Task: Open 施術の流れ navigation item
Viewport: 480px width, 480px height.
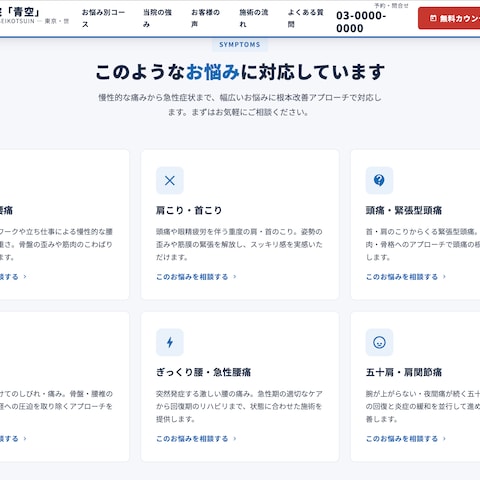Action: [x=253, y=18]
